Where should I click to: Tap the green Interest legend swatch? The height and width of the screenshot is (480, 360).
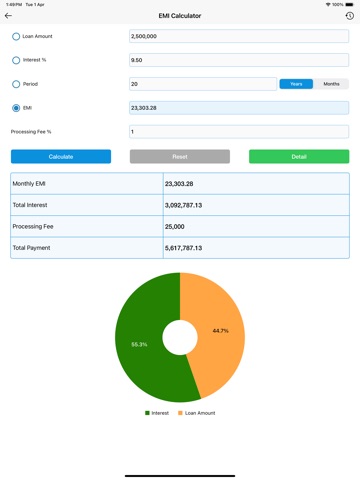click(x=147, y=413)
